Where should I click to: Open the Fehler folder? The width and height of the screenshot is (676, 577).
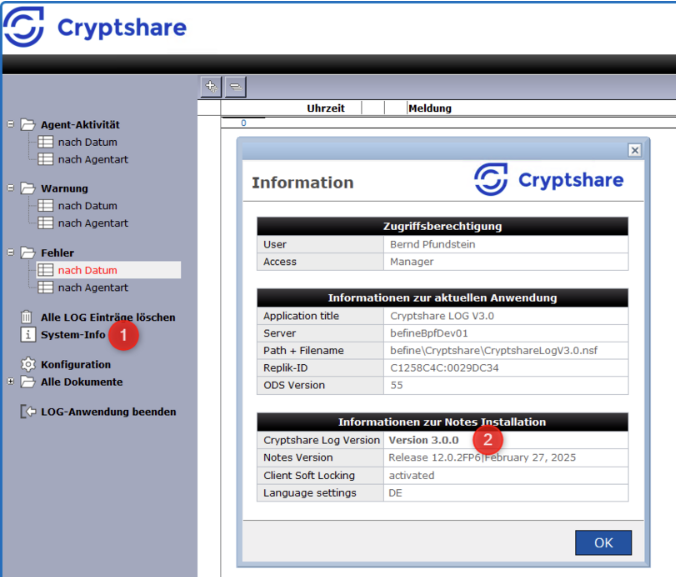57,253
